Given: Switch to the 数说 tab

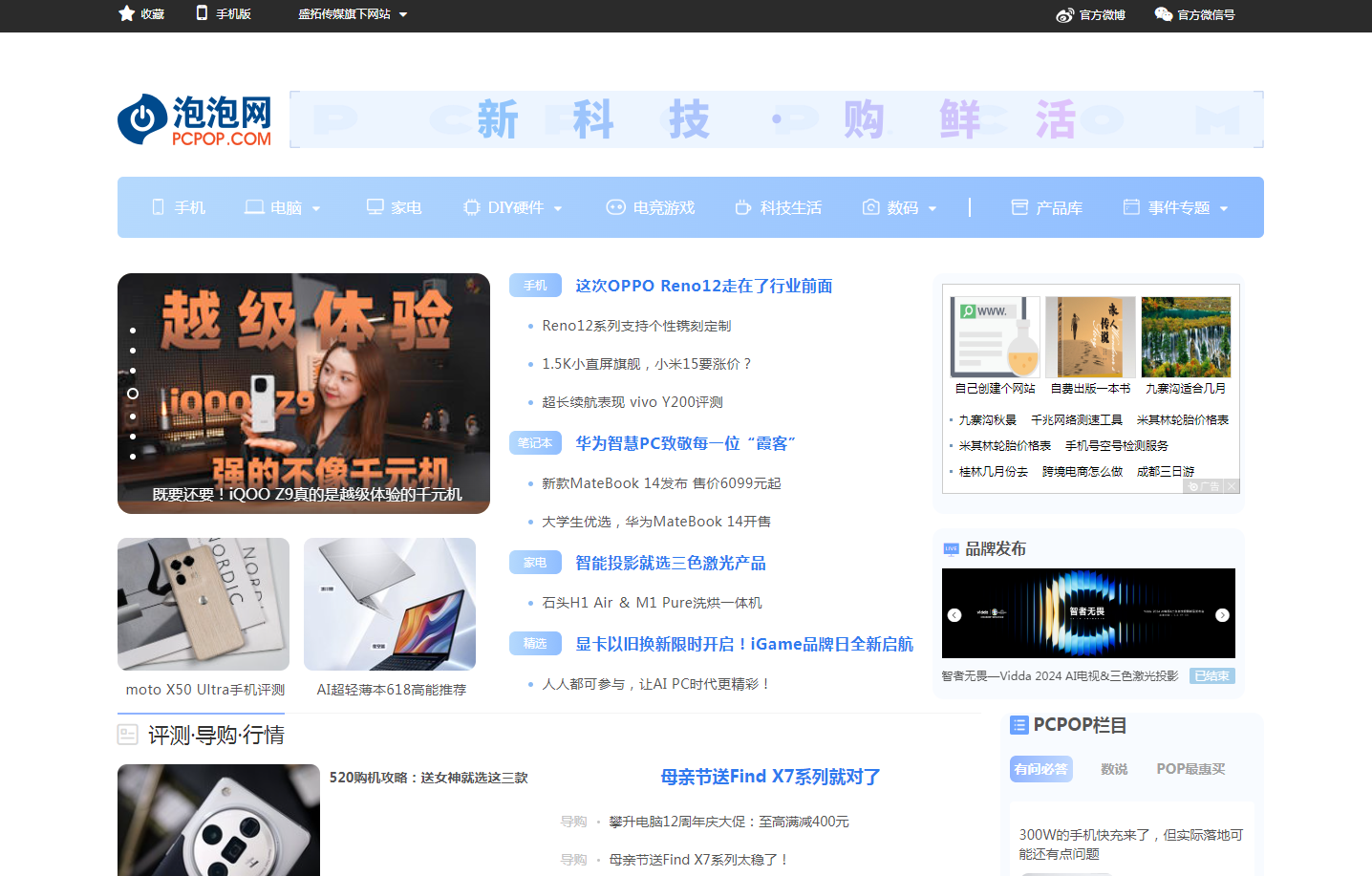Looking at the screenshot, I should tap(1114, 769).
